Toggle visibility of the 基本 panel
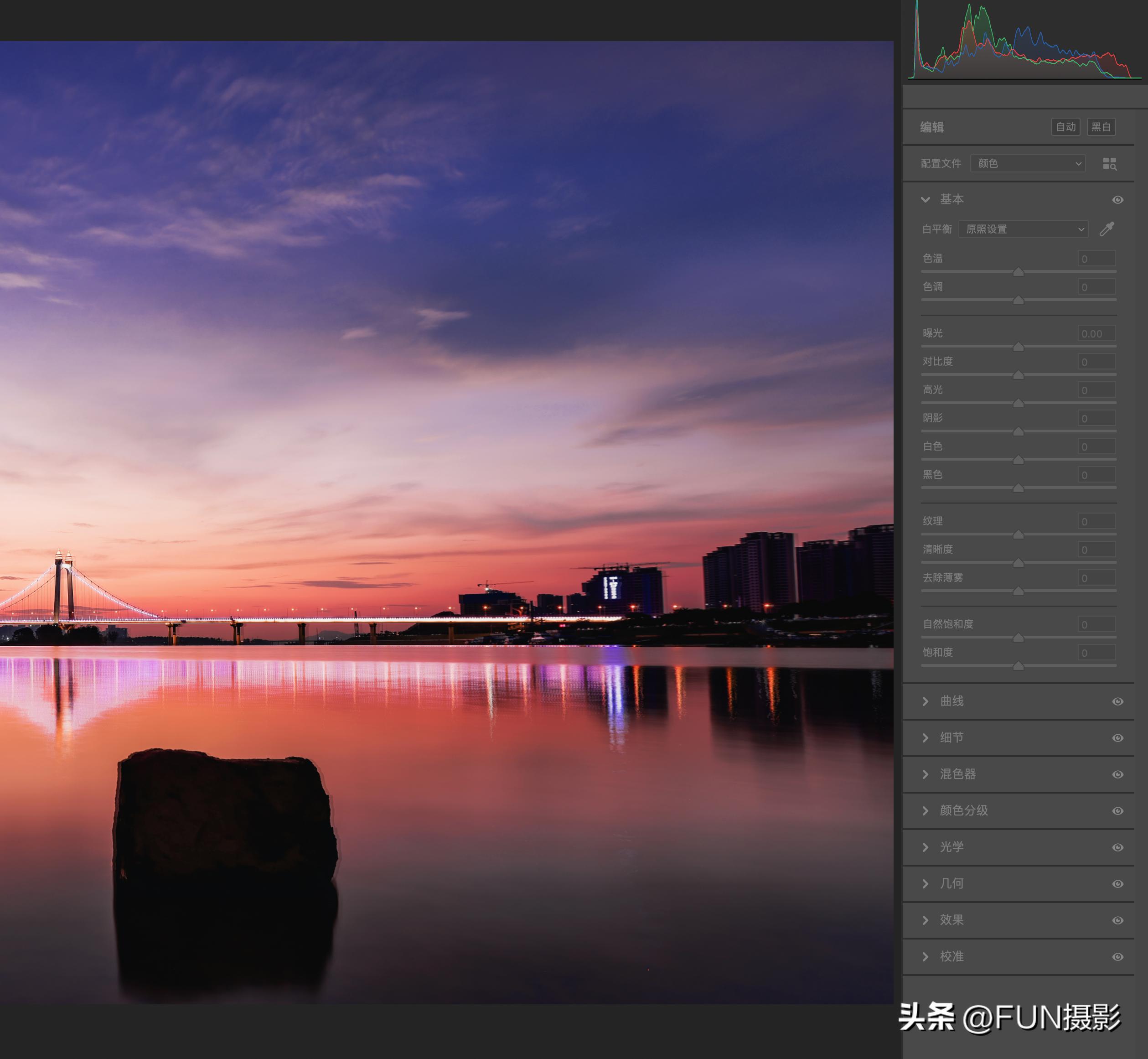 pos(1117,200)
